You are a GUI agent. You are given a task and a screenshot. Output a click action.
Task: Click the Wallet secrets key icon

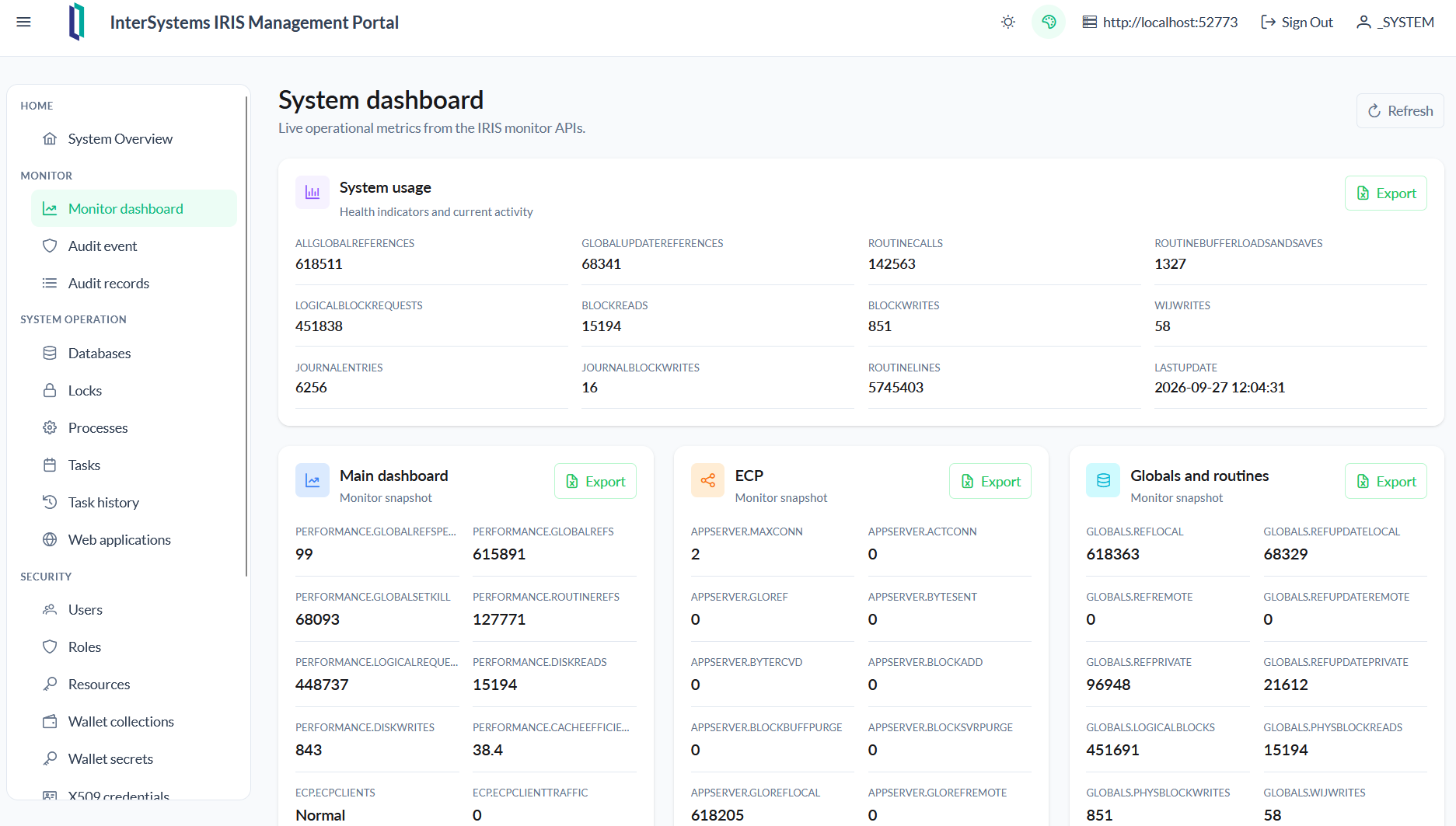tap(50, 758)
